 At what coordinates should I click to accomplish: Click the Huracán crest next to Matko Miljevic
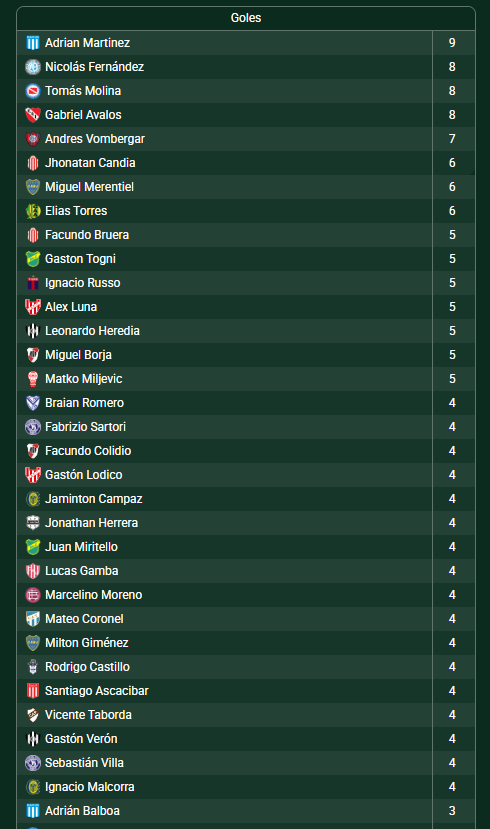[33, 379]
